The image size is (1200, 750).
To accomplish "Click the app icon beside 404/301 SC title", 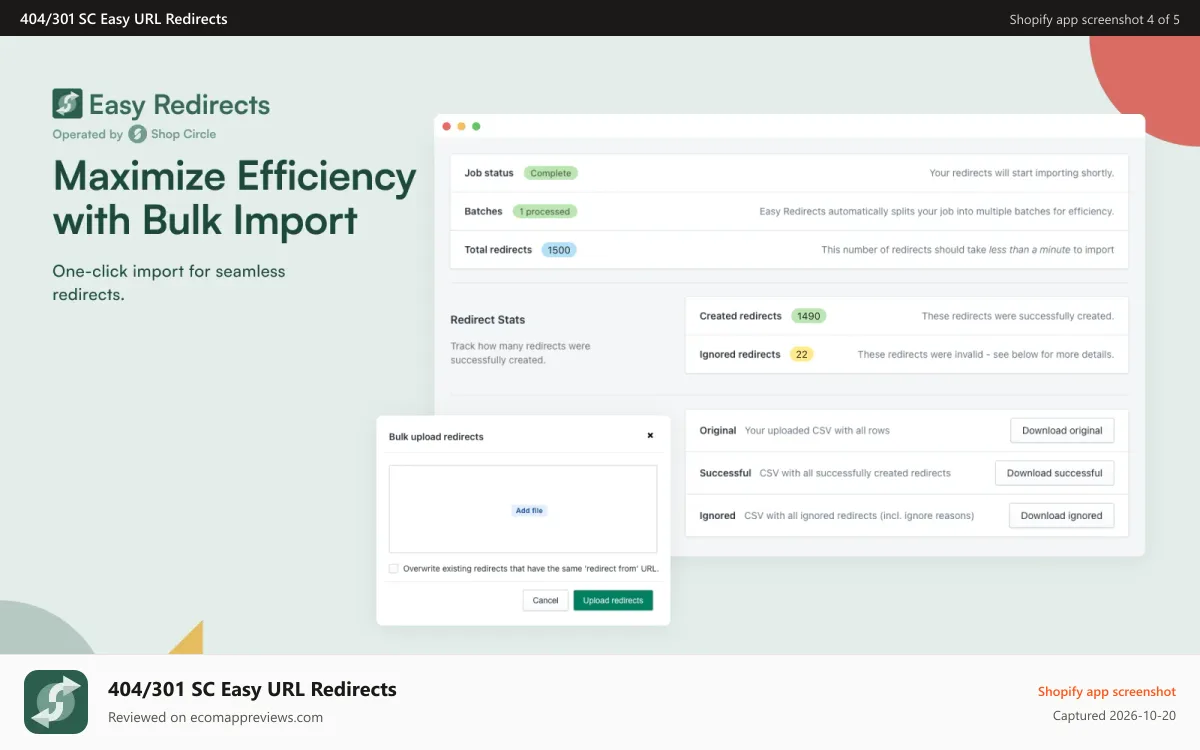I will 56,702.
